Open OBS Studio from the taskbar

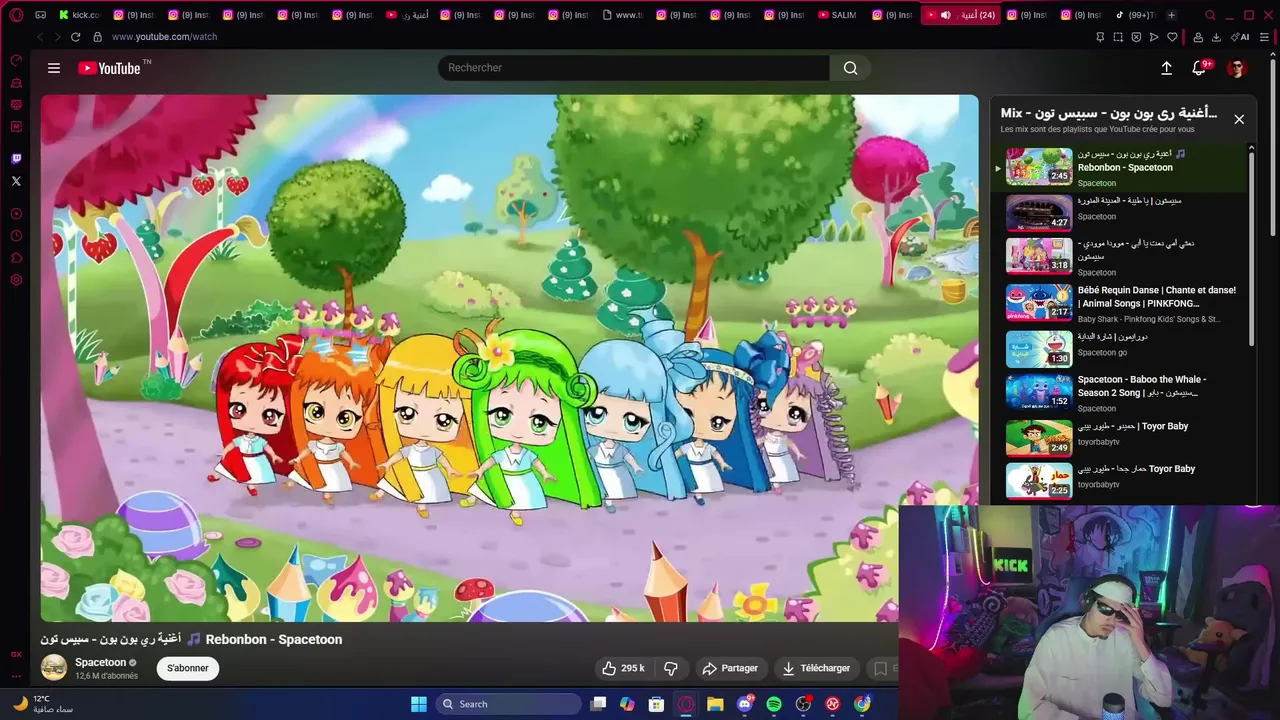coord(803,704)
